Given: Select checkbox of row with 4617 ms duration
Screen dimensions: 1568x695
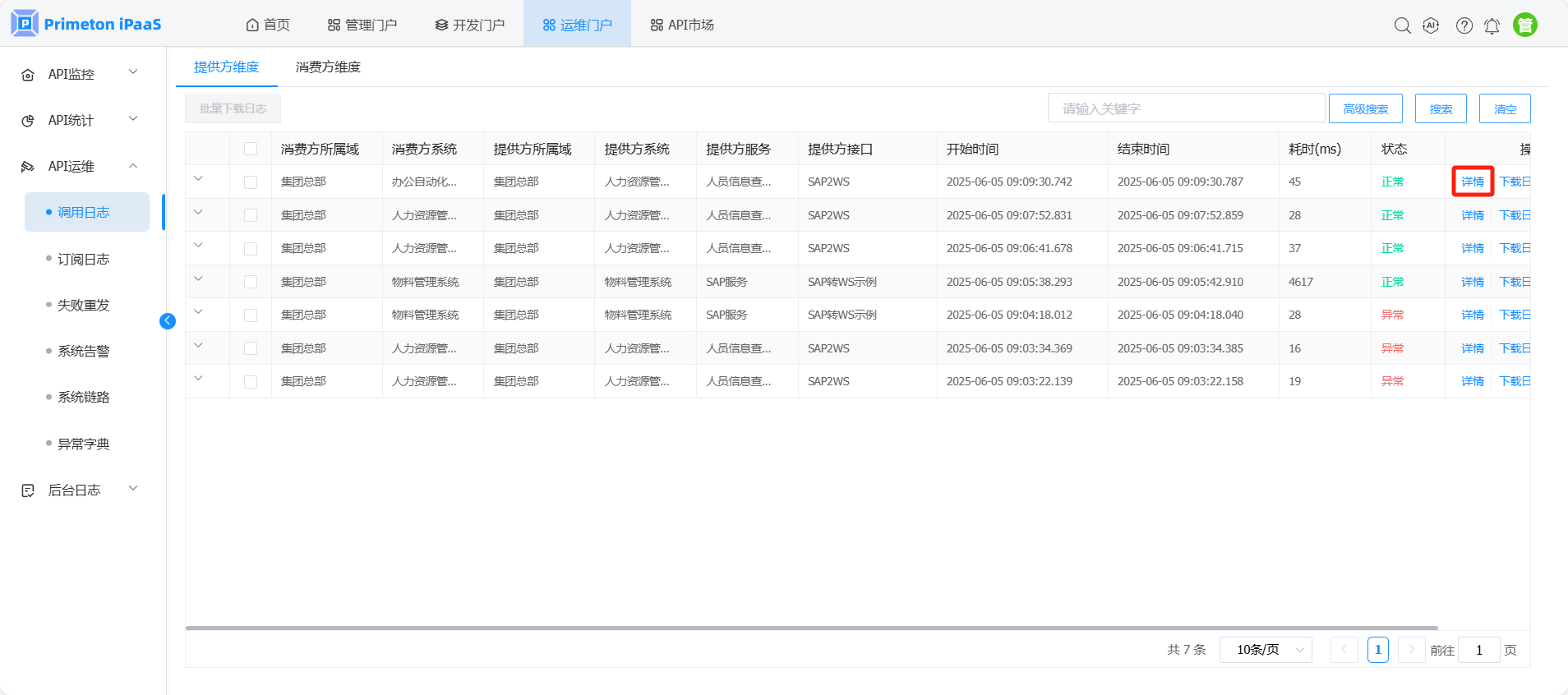Looking at the screenshot, I should [x=251, y=282].
